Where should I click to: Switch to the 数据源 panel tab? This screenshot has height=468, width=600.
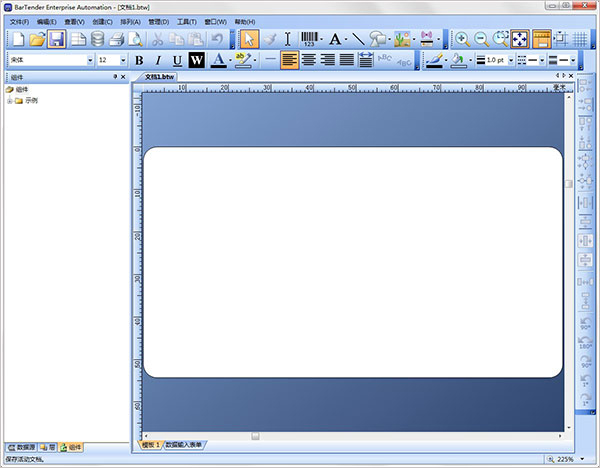coord(21,446)
